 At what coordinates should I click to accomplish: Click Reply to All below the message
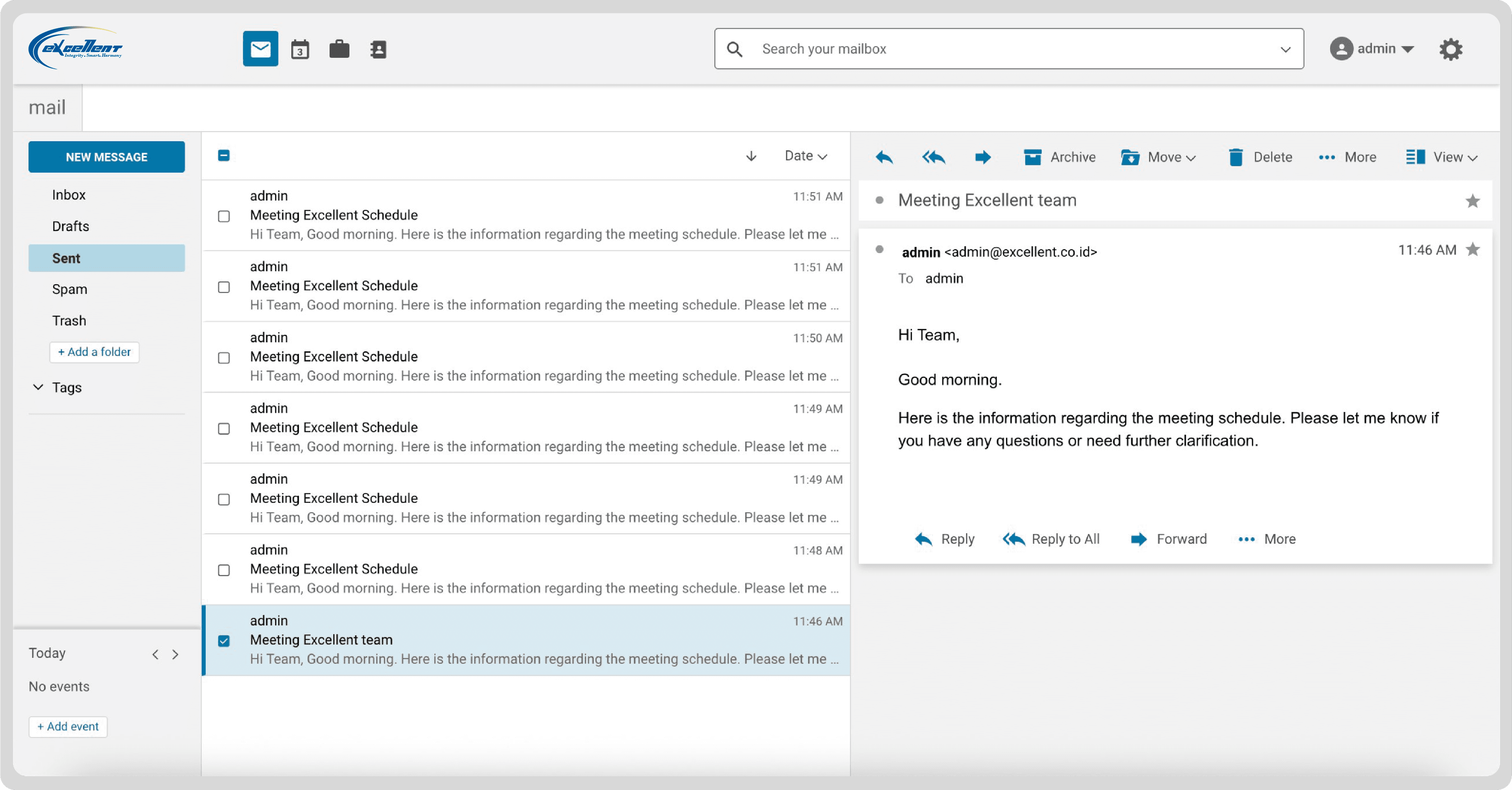(1051, 539)
